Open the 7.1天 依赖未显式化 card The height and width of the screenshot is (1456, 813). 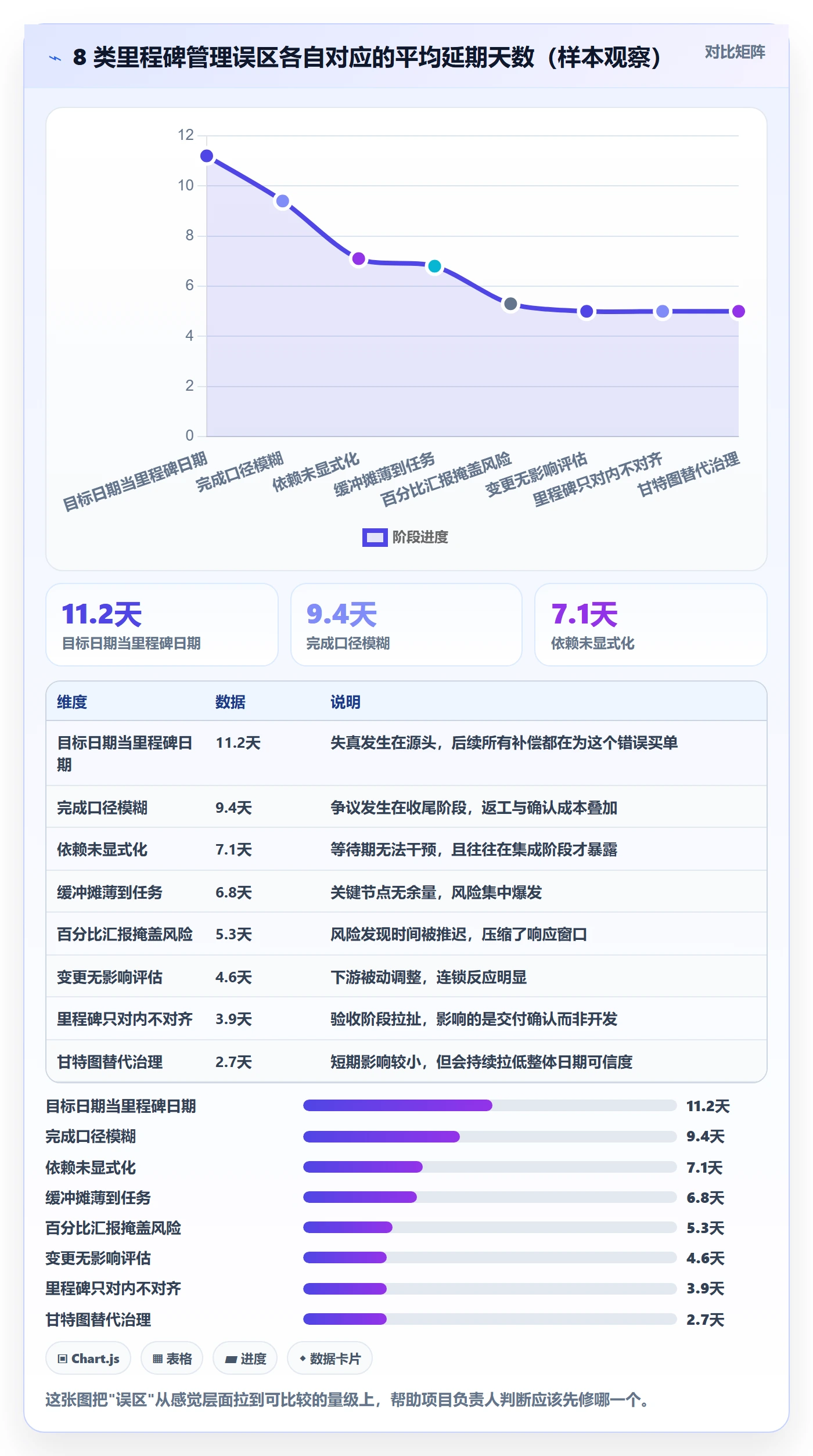coord(651,625)
